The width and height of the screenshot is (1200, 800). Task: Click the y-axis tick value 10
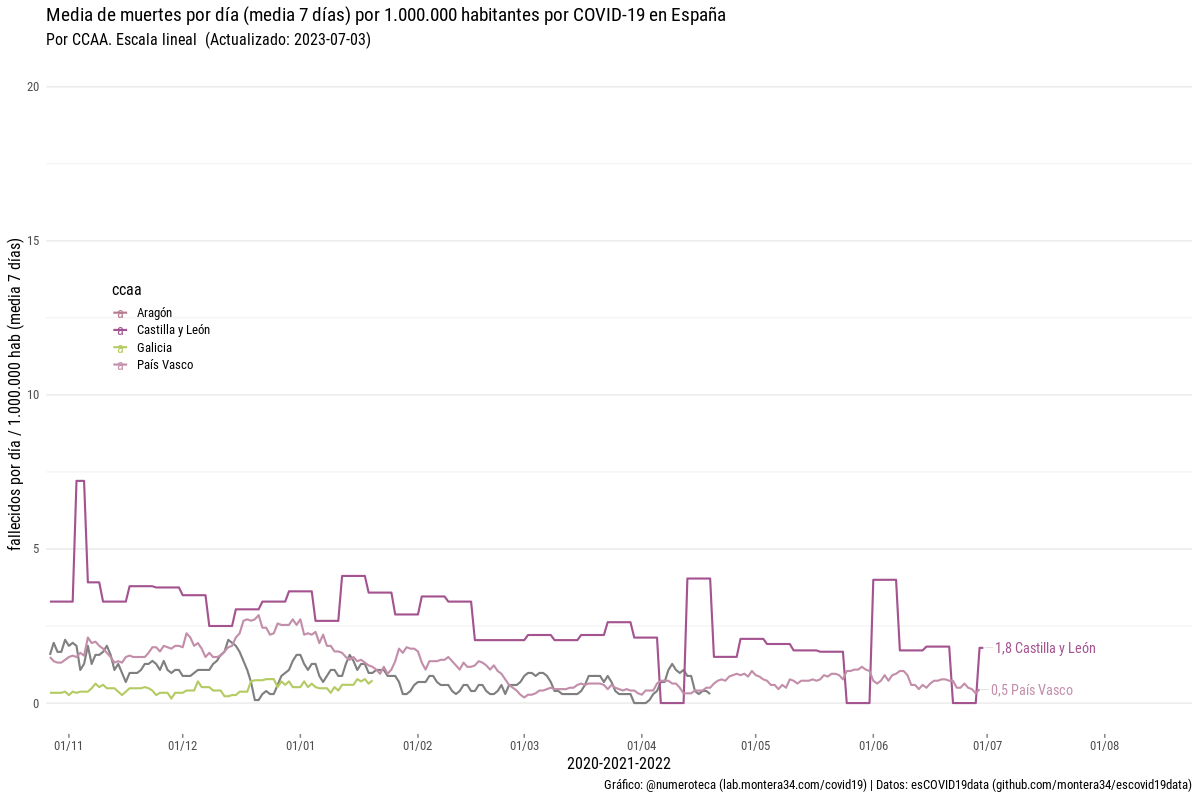[x=33, y=395]
